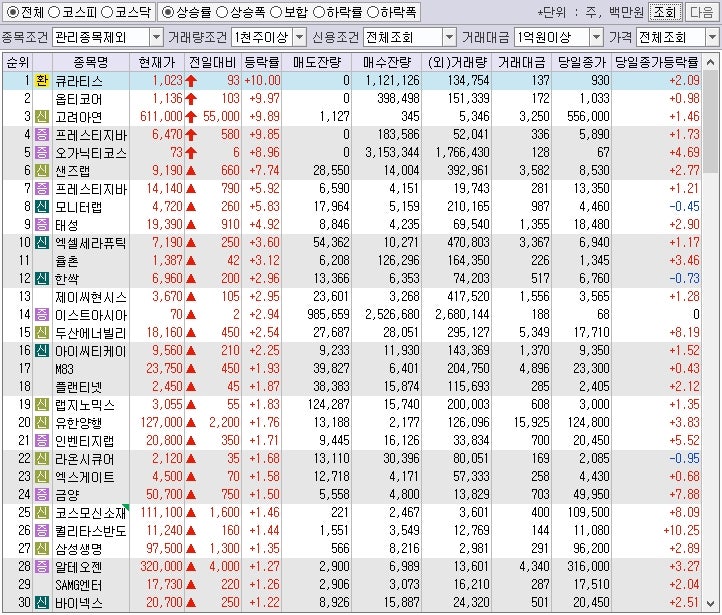The image size is (722, 615).
Task: Click the 증 badge next to 금양
Action: tap(42, 494)
